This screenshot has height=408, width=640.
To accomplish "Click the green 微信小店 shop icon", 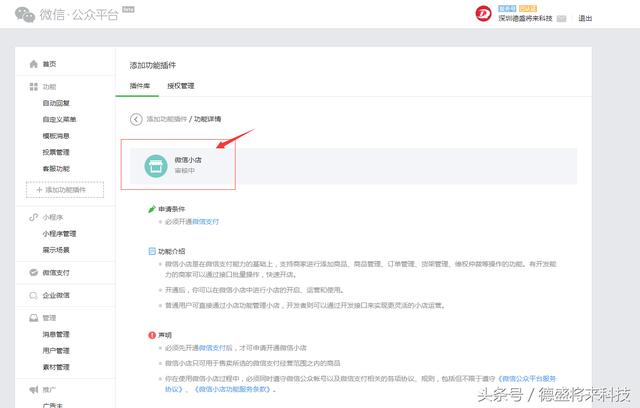I will pyautogui.click(x=154, y=166).
